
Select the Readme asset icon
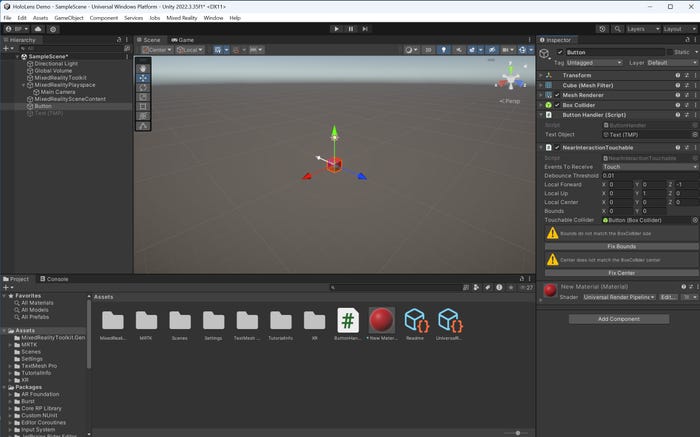pyautogui.click(x=416, y=320)
